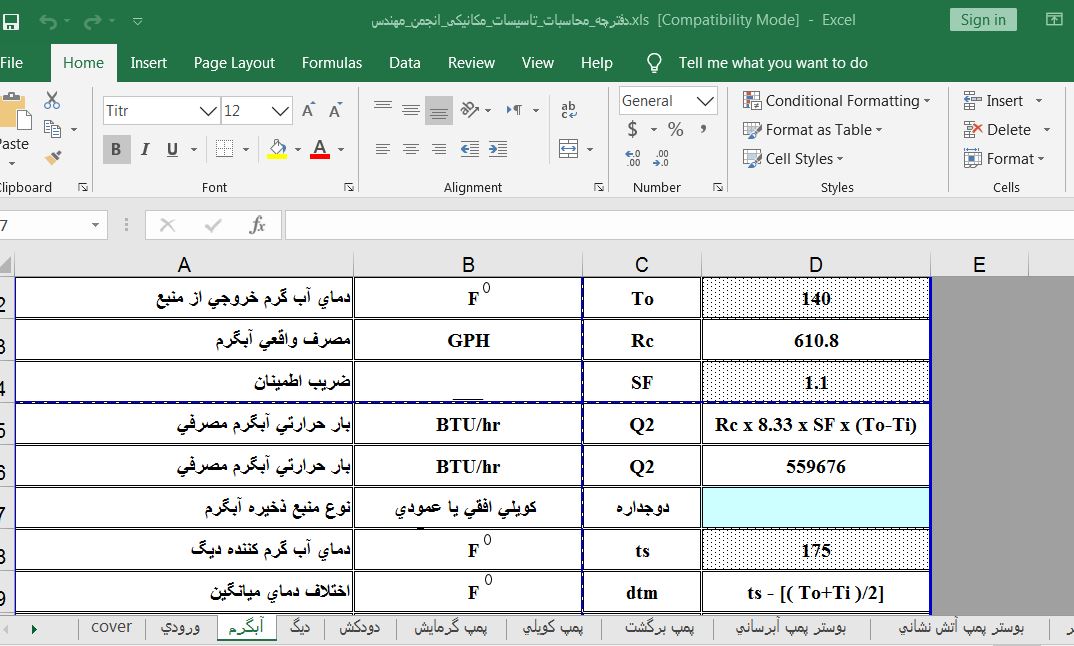Screen dimensions: 1074x646
Task: Apply Percent Style formatting
Action: [676, 130]
